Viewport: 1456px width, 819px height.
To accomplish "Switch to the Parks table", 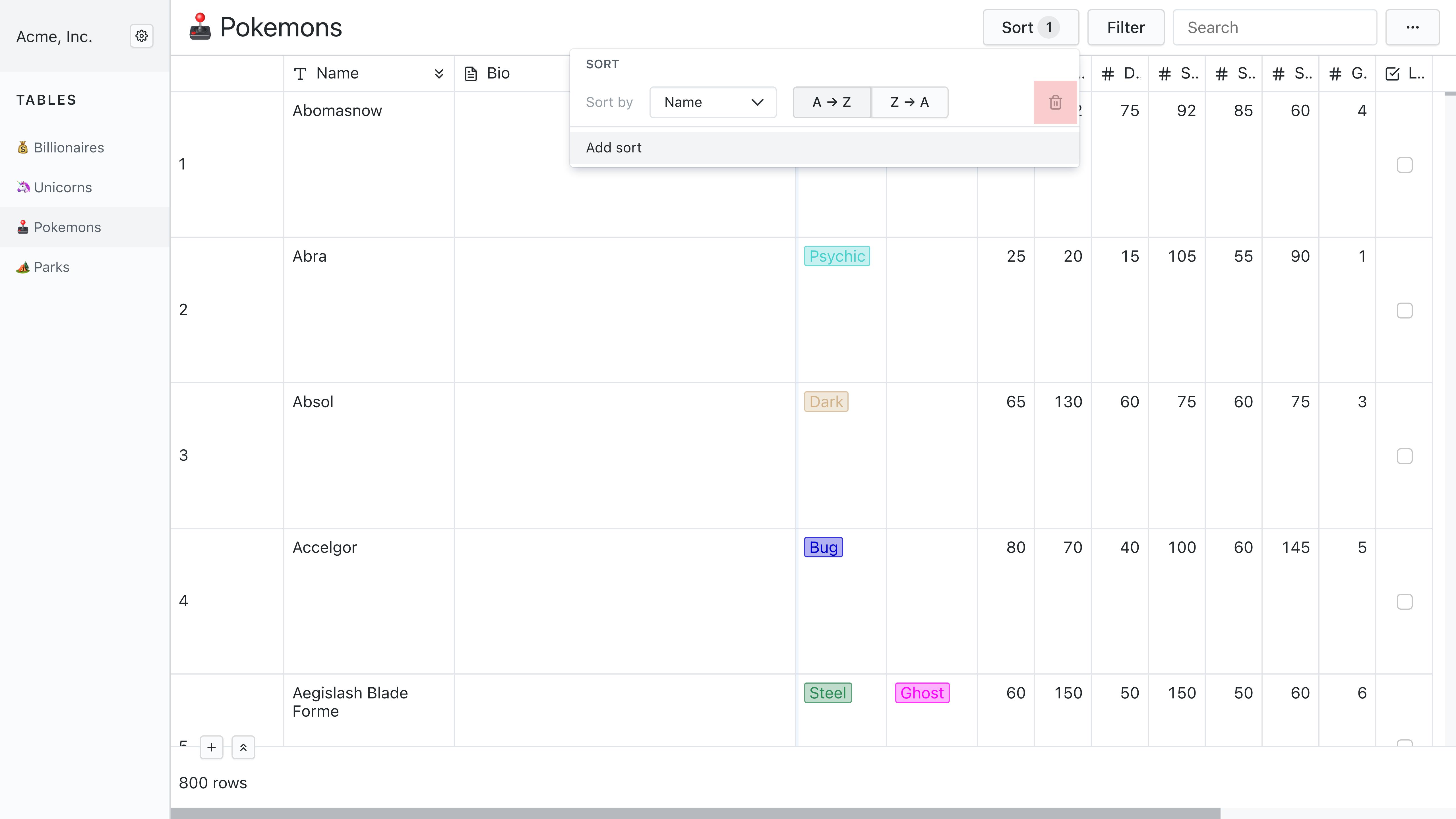I will pos(51,267).
